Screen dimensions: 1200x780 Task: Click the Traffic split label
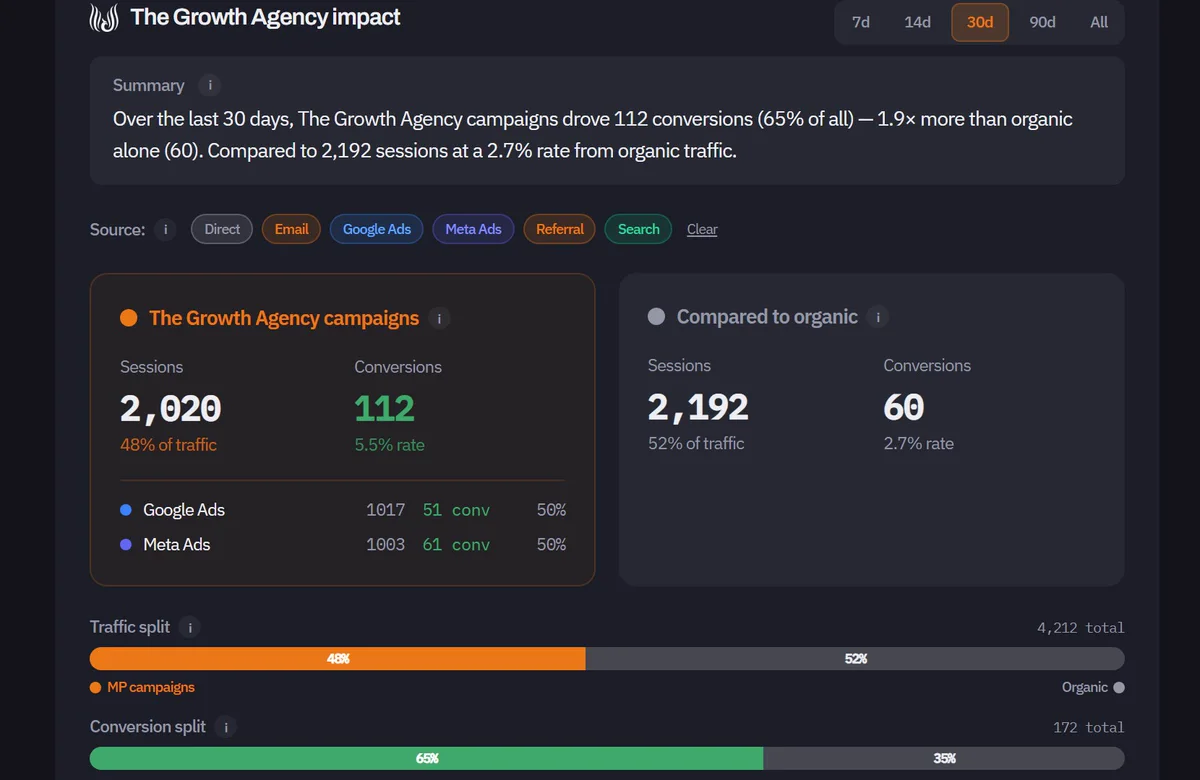click(x=130, y=627)
